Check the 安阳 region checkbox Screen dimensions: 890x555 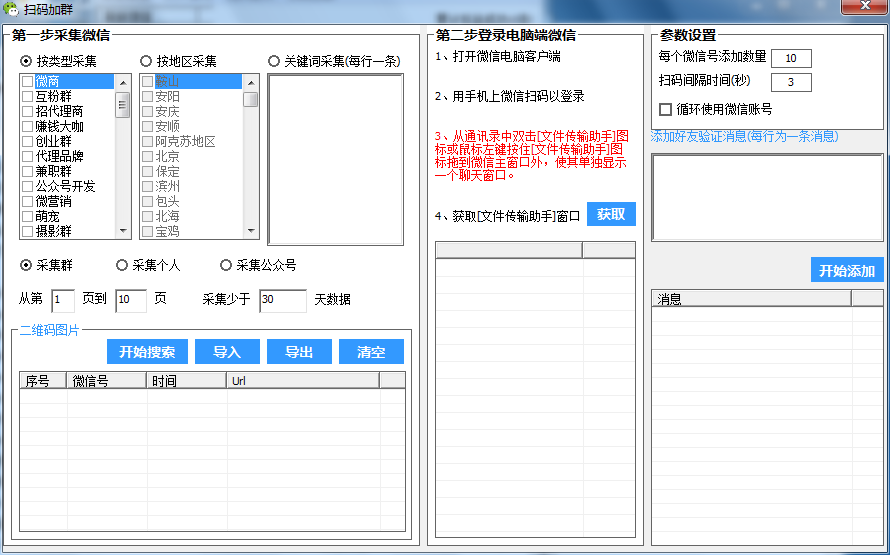[x=148, y=96]
